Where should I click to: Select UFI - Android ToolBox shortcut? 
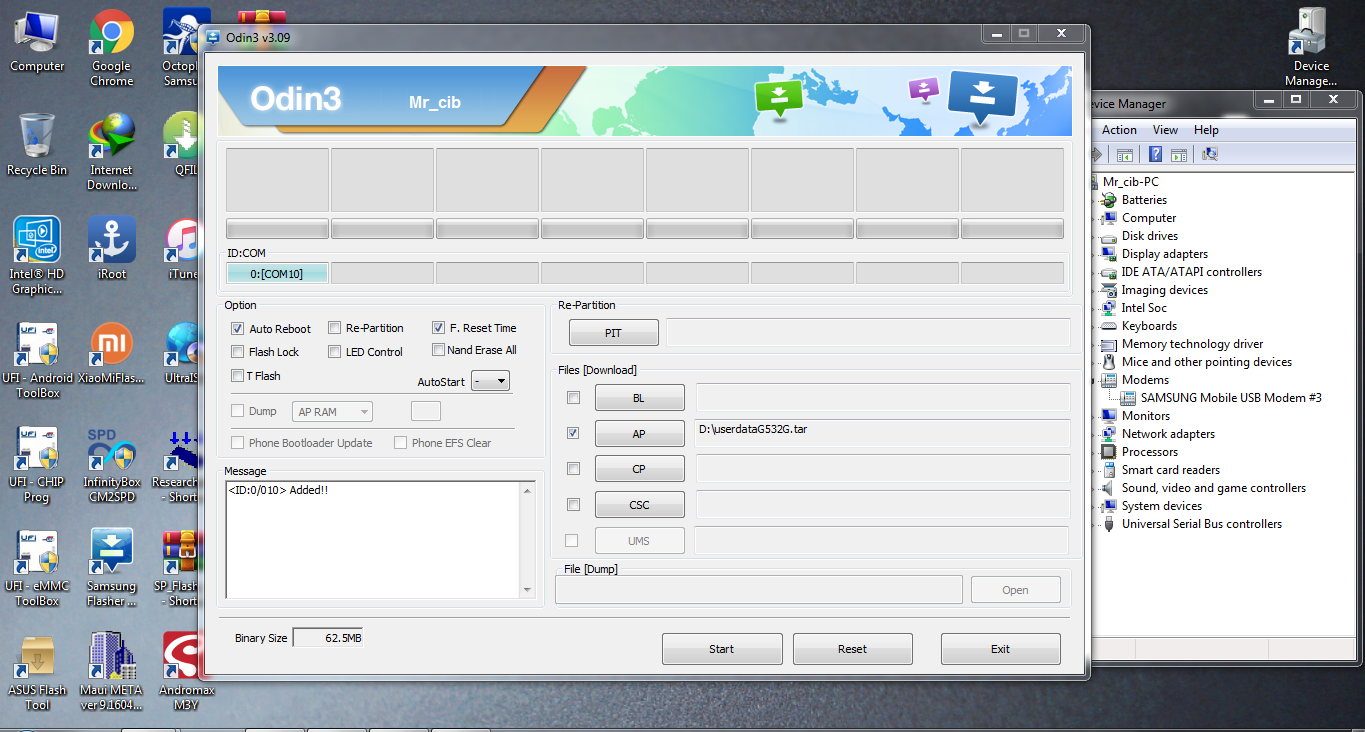pos(37,360)
